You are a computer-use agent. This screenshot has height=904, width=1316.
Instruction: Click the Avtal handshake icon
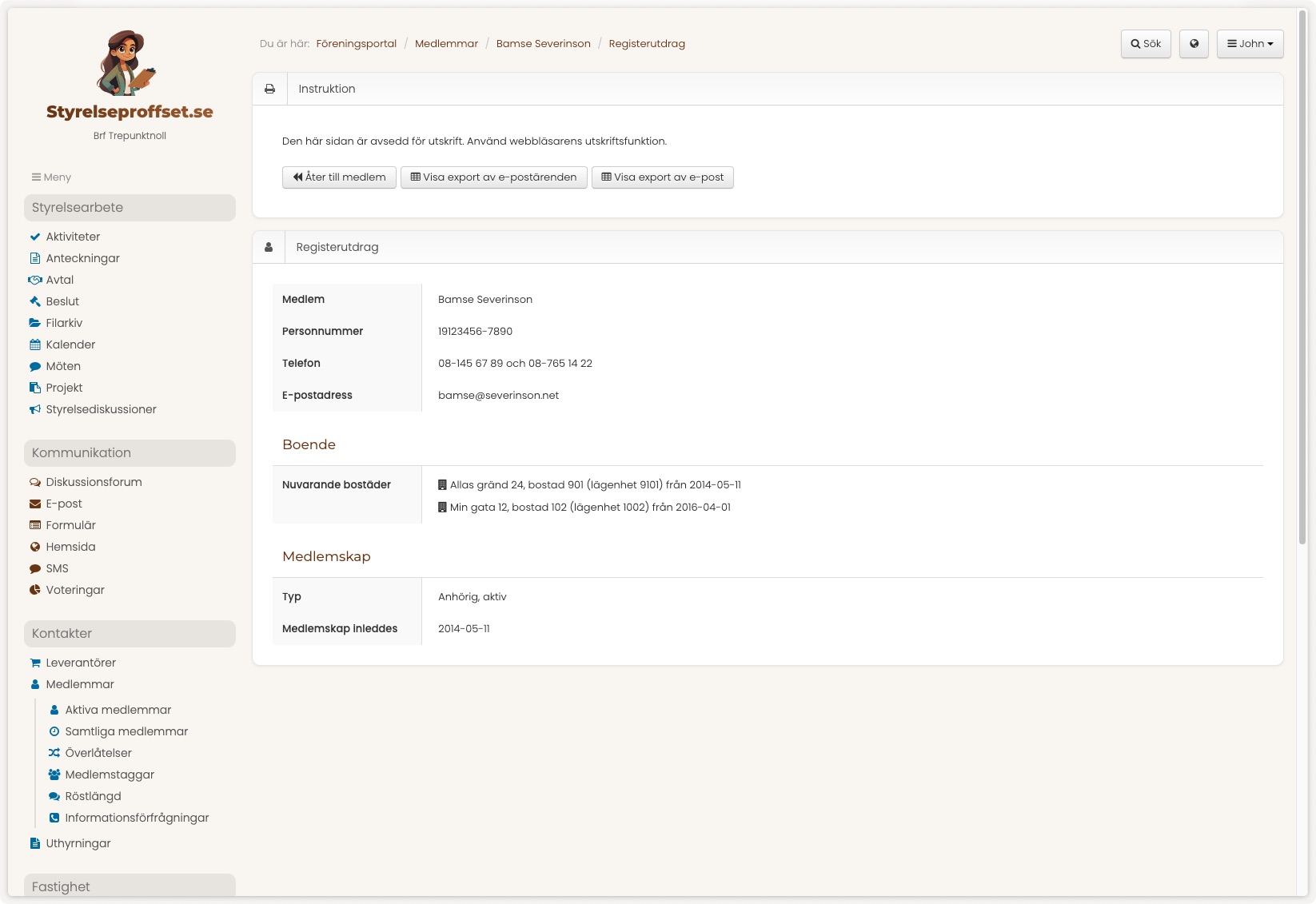[35, 280]
